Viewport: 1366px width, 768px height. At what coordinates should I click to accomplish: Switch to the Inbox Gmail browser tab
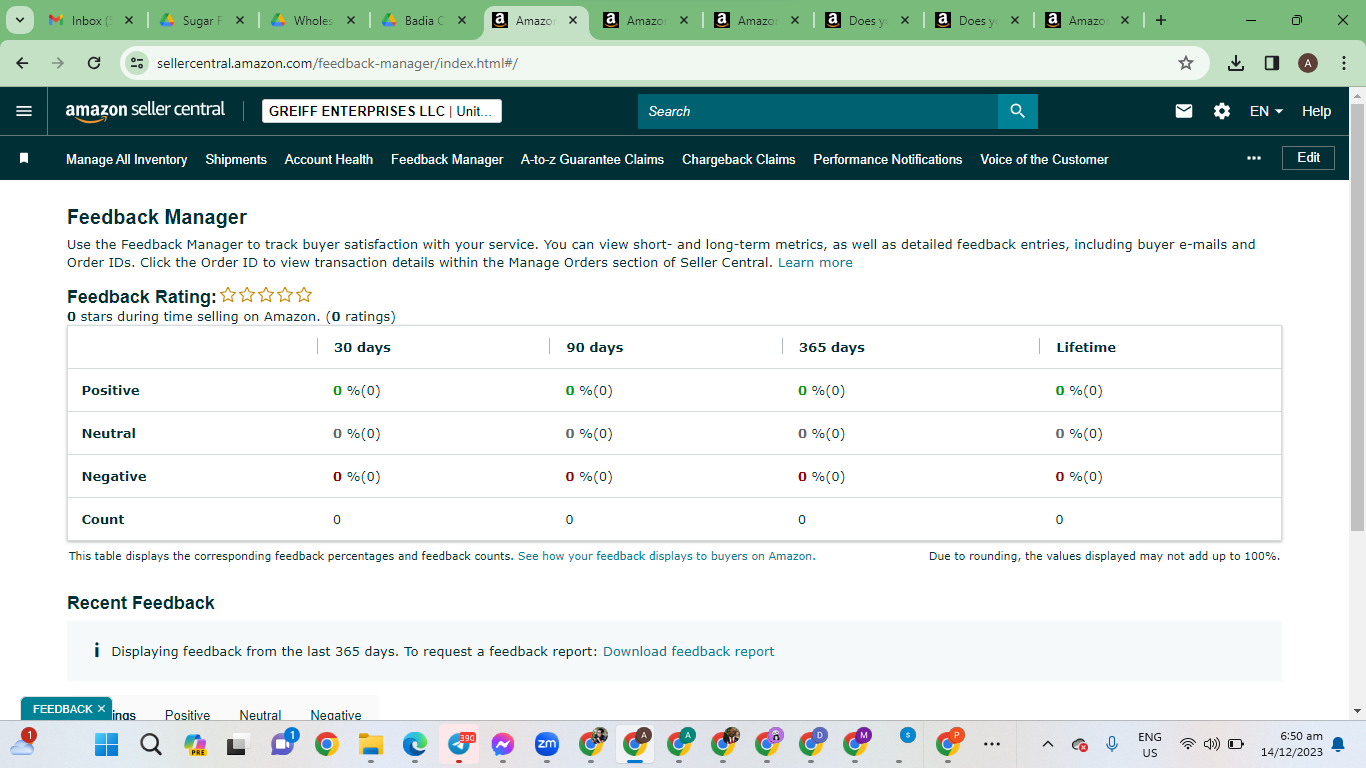pyautogui.click(x=93, y=20)
